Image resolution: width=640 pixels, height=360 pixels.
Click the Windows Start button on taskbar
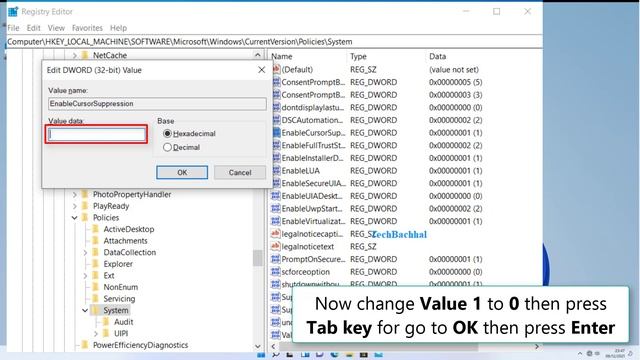pos(261,355)
